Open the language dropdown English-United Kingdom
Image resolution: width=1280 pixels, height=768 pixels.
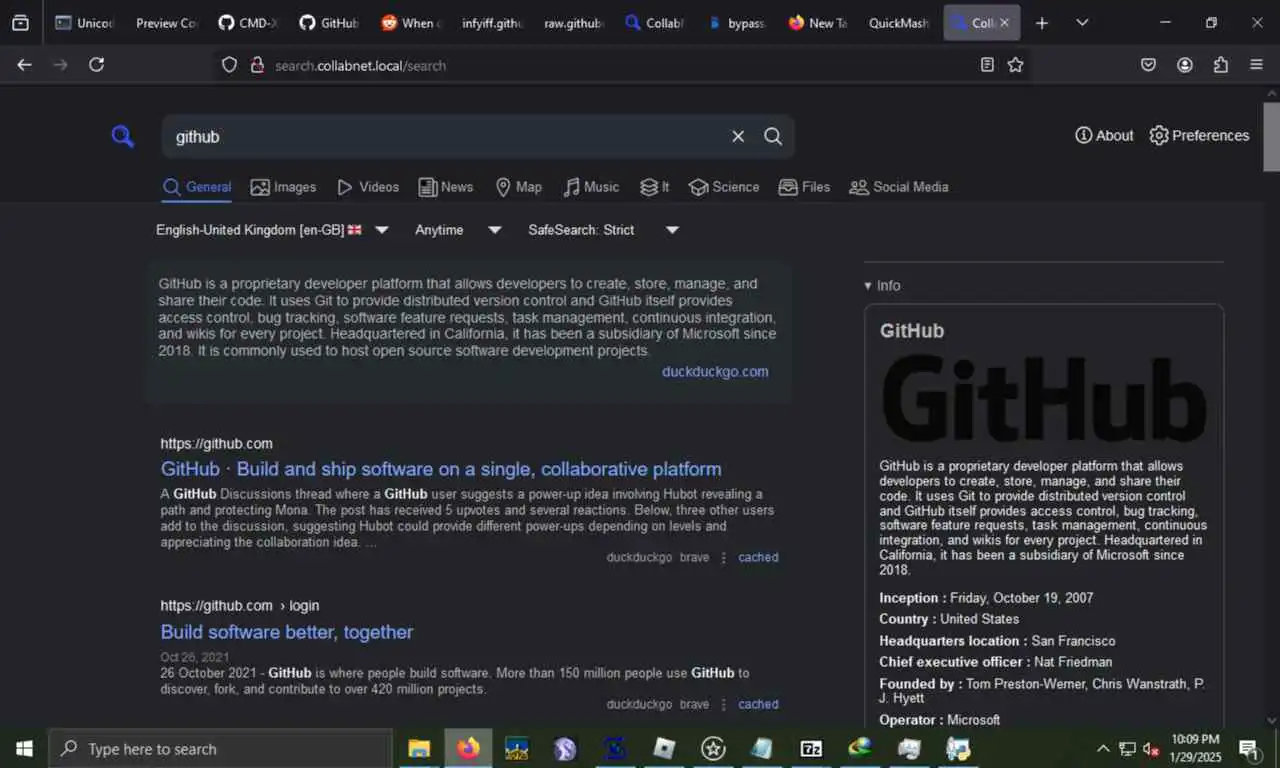click(272, 230)
